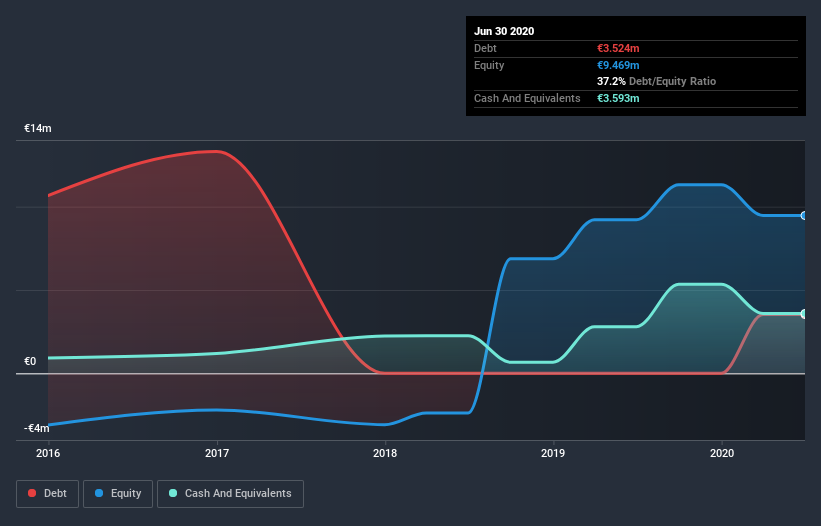This screenshot has height=526, width=821.
Task: Click the teal Cash And Equivalents legend dot
Action: (x=173, y=493)
